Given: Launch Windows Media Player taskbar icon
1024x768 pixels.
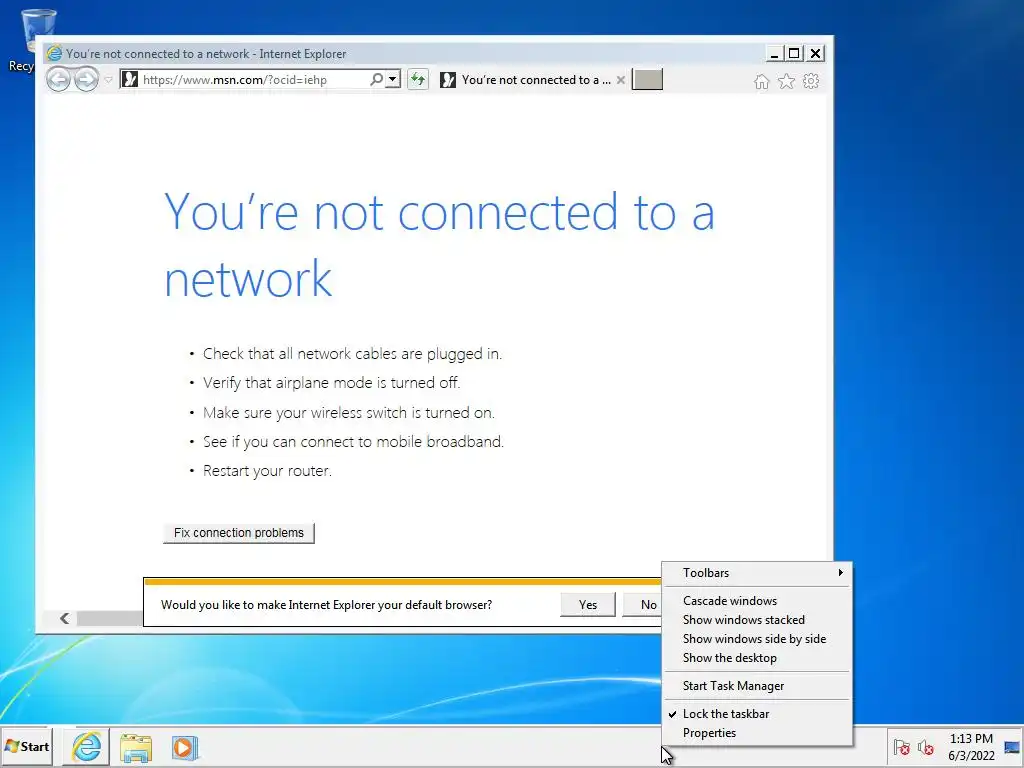Looking at the screenshot, I should click(x=184, y=747).
